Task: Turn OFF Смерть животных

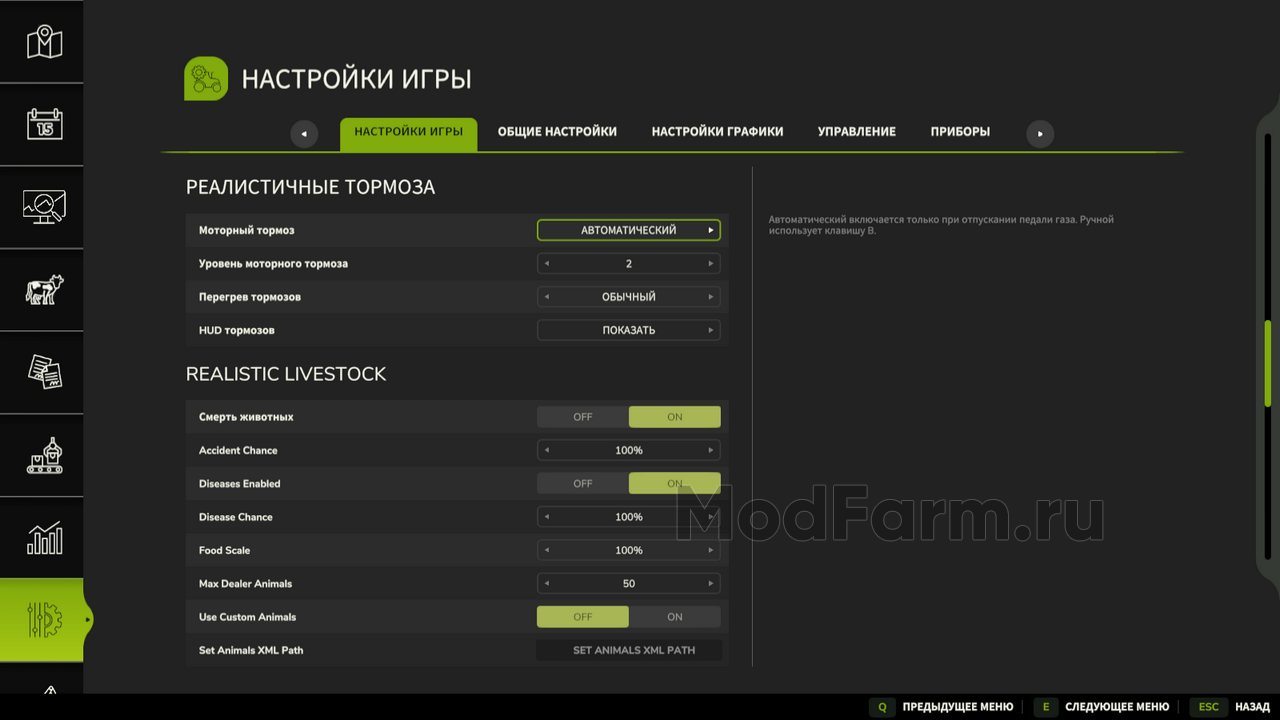Action: pyautogui.click(x=583, y=417)
